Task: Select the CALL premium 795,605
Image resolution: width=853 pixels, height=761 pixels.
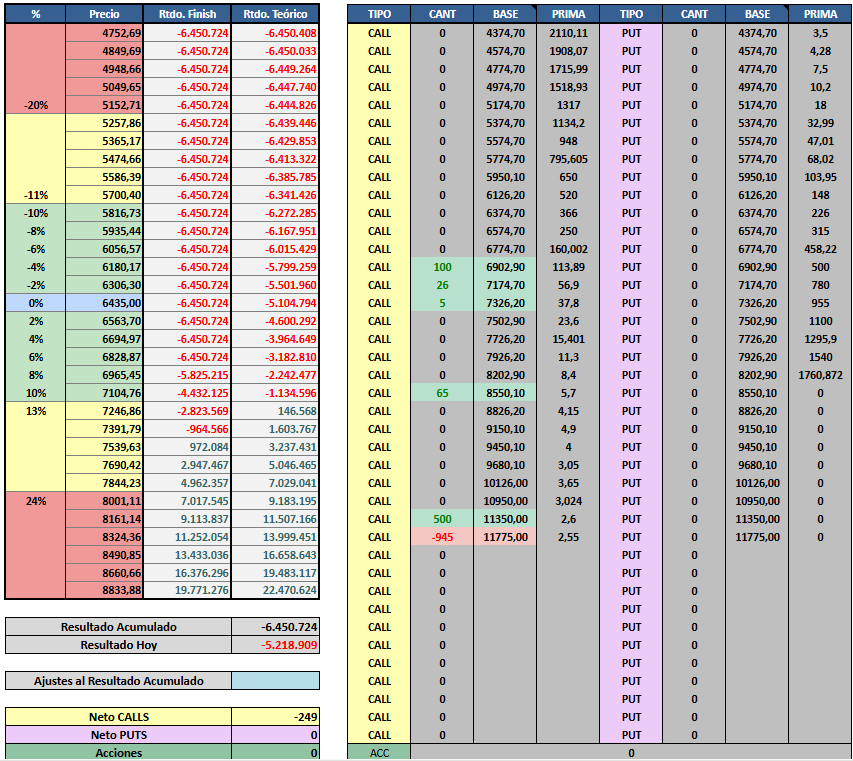Action: 568,159
